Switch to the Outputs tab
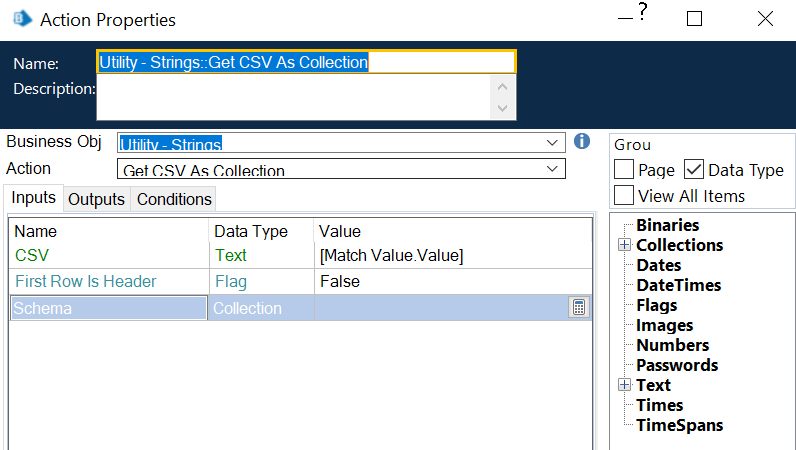The image size is (796, 450). pyautogui.click(x=96, y=199)
